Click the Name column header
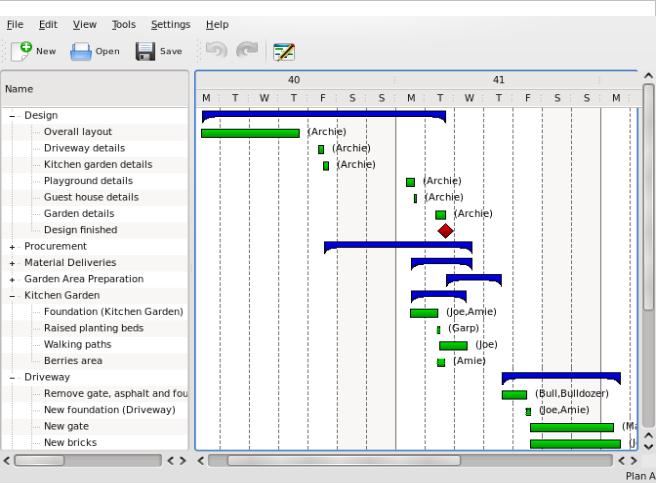The height and width of the screenshot is (483, 659). coord(95,89)
